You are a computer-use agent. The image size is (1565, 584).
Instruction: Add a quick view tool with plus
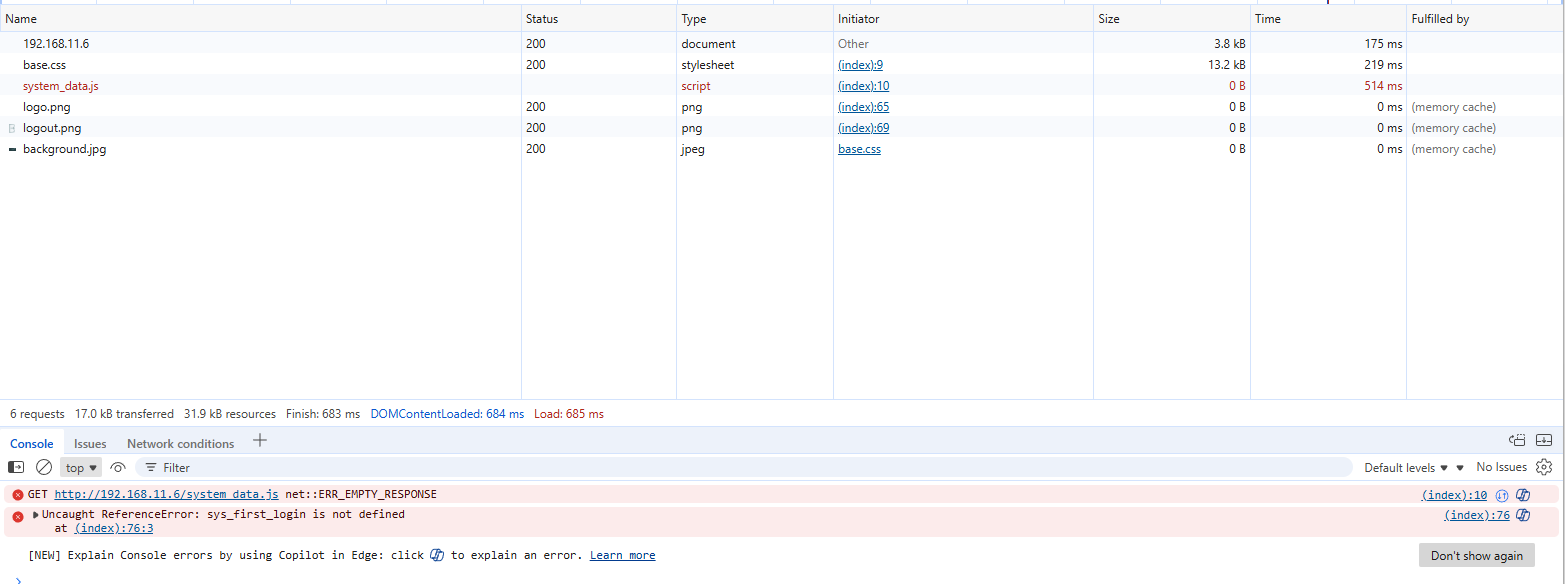point(260,440)
